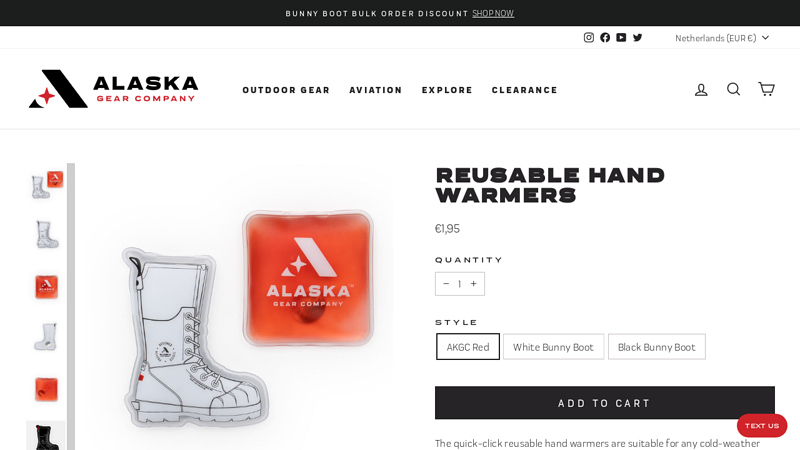Image resolution: width=800 pixels, height=450 pixels.
Task: Open the shopping cart icon
Action: click(766, 89)
